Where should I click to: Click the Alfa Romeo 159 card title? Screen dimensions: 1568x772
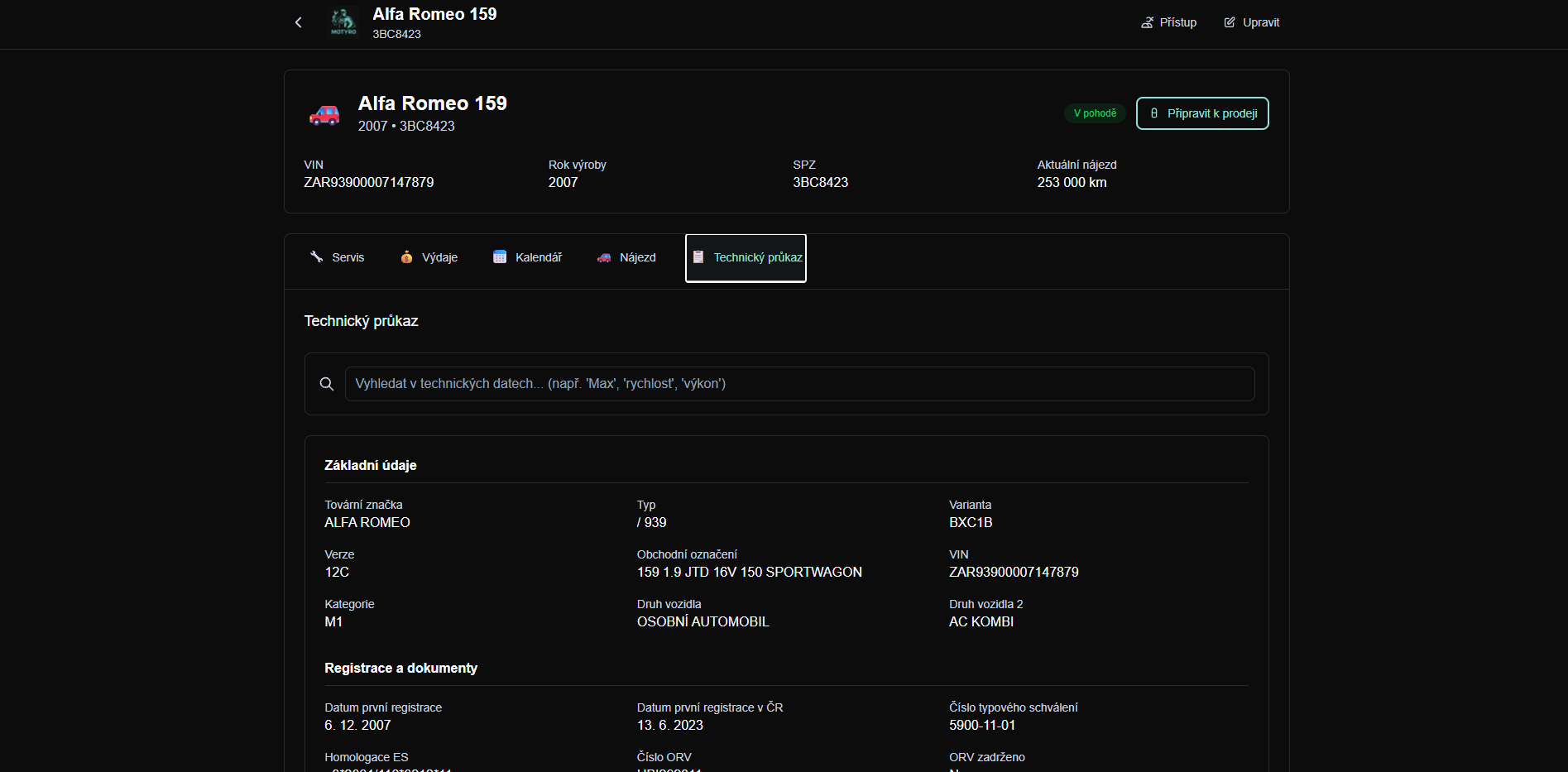coord(432,103)
